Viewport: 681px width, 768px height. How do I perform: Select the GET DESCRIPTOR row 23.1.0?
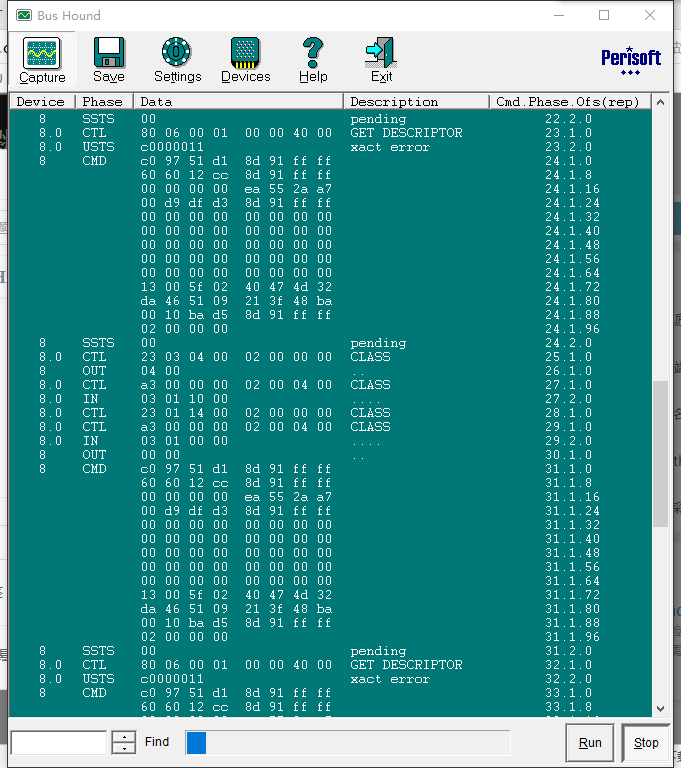(x=331, y=133)
